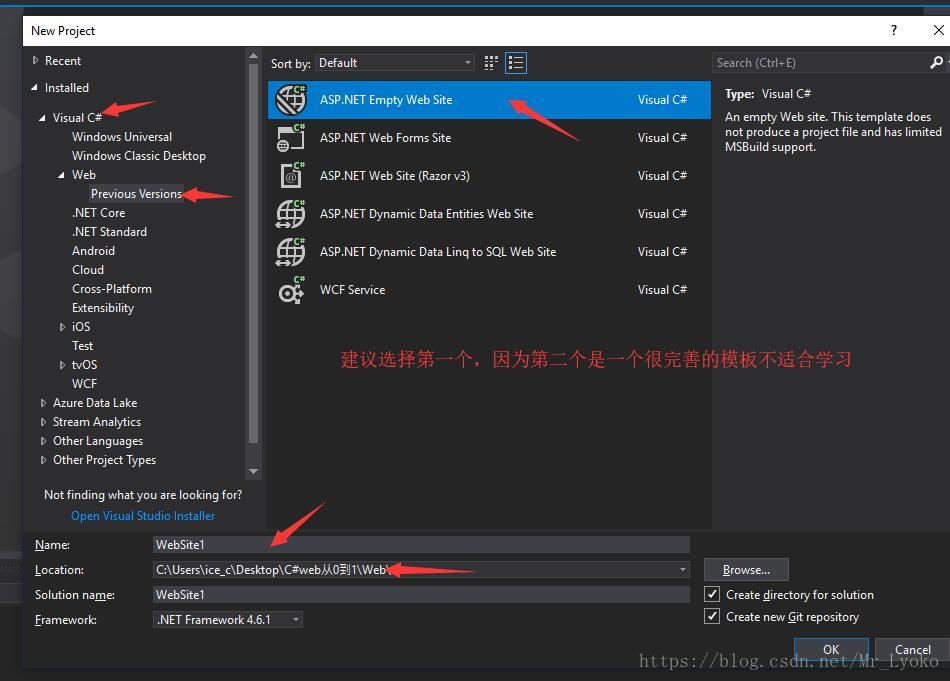Select ASP.NET Web Site (Razor v3) template
The width and height of the screenshot is (950, 681).
[x=489, y=176]
